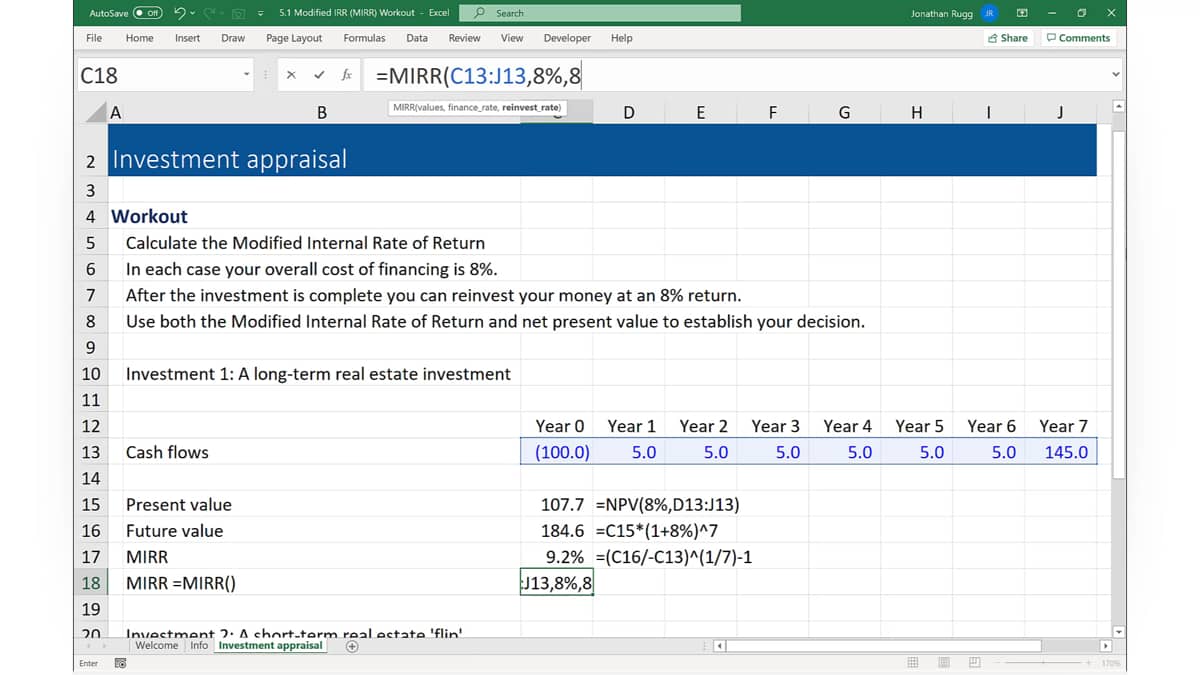Click the MIRR result cell 9.2%
This screenshot has width=1200, height=675.
[x=557, y=557]
